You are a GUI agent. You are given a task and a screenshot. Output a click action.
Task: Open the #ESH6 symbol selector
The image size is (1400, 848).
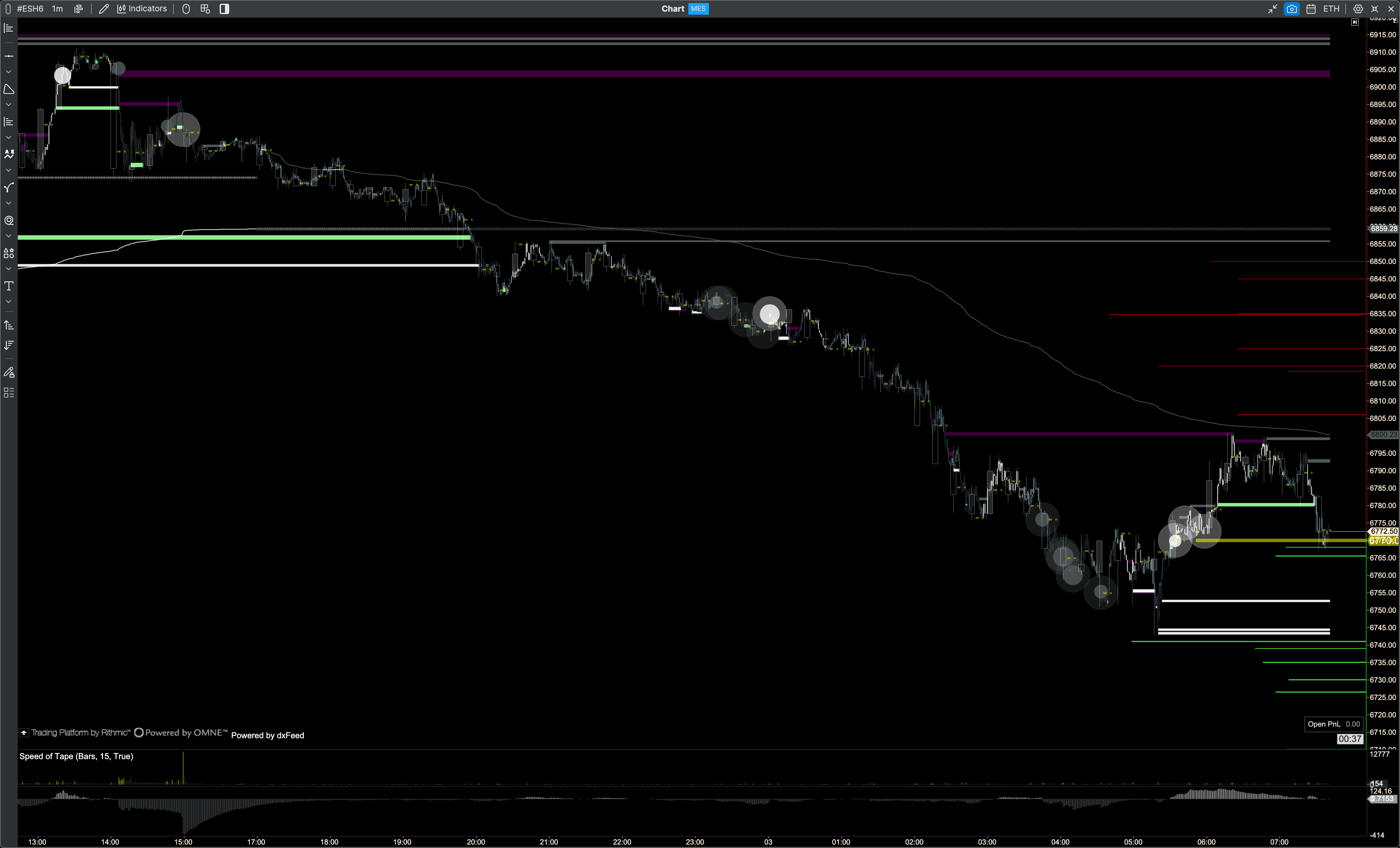pos(30,9)
